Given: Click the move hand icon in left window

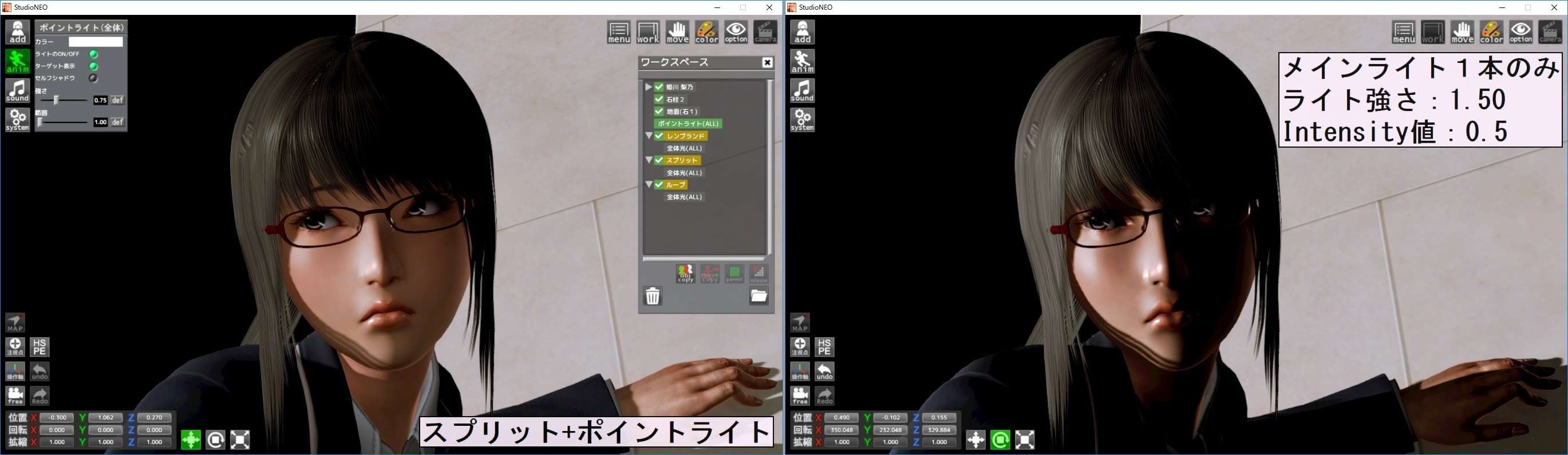Looking at the screenshot, I should pyautogui.click(x=677, y=32).
